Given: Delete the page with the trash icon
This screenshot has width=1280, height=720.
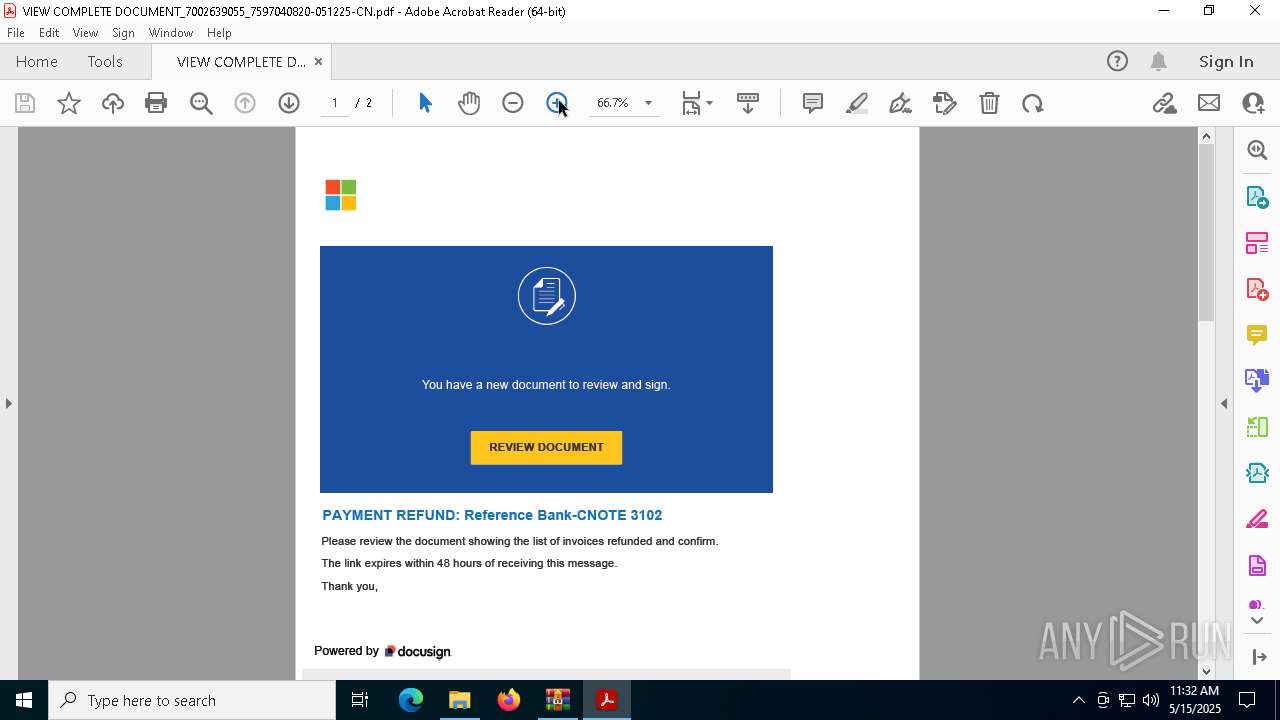Looking at the screenshot, I should 989,103.
